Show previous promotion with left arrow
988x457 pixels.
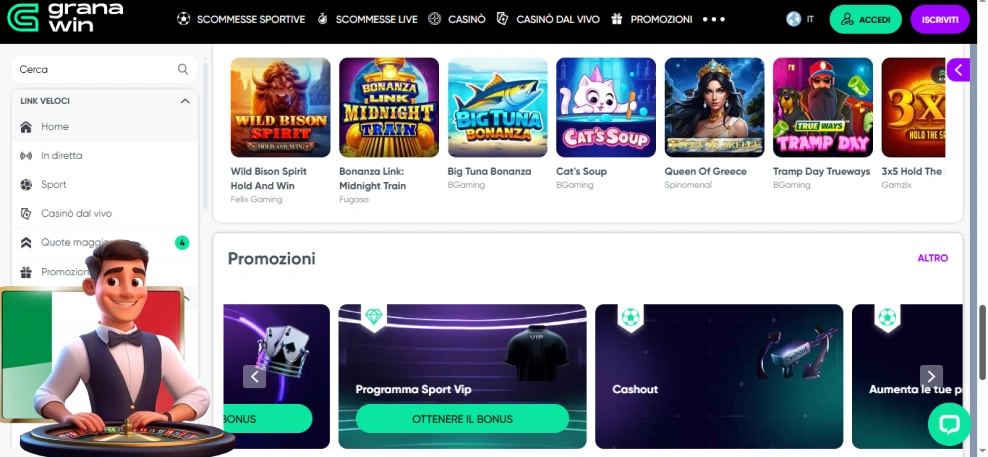pyautogui.click(x=255, y=376)
